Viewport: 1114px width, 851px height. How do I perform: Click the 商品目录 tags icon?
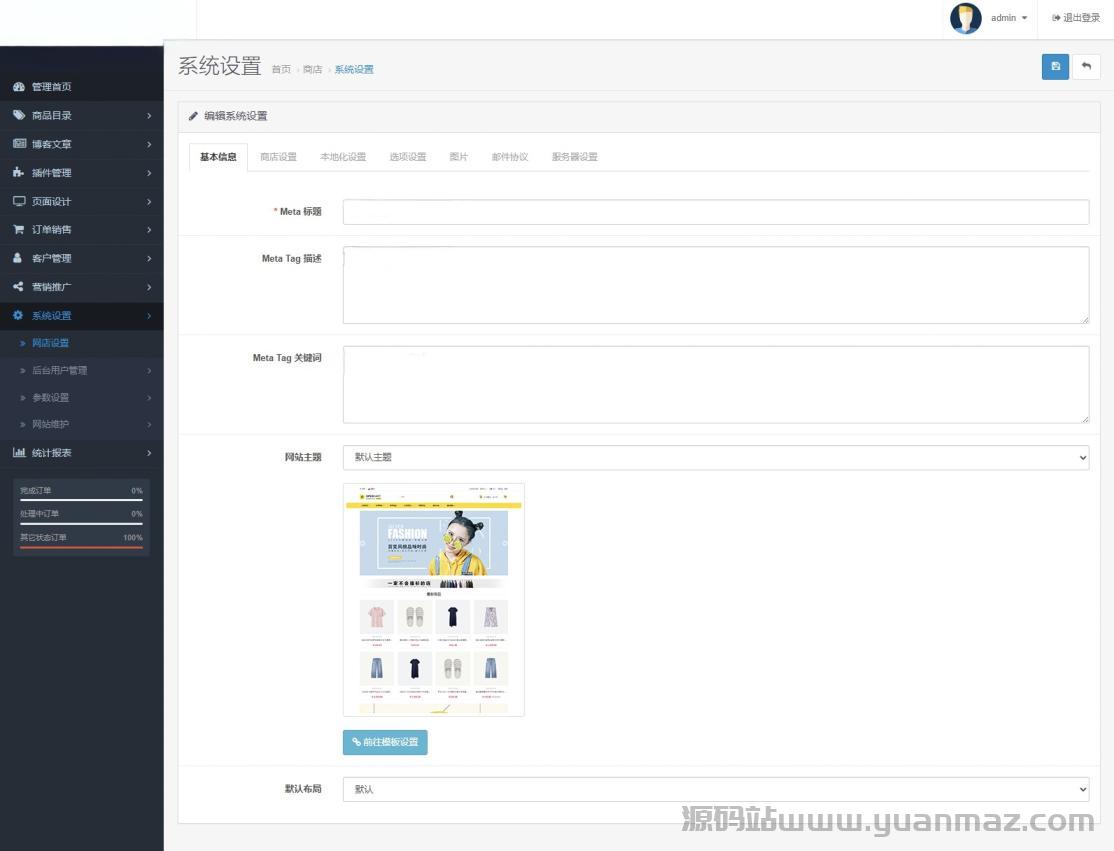19,115
